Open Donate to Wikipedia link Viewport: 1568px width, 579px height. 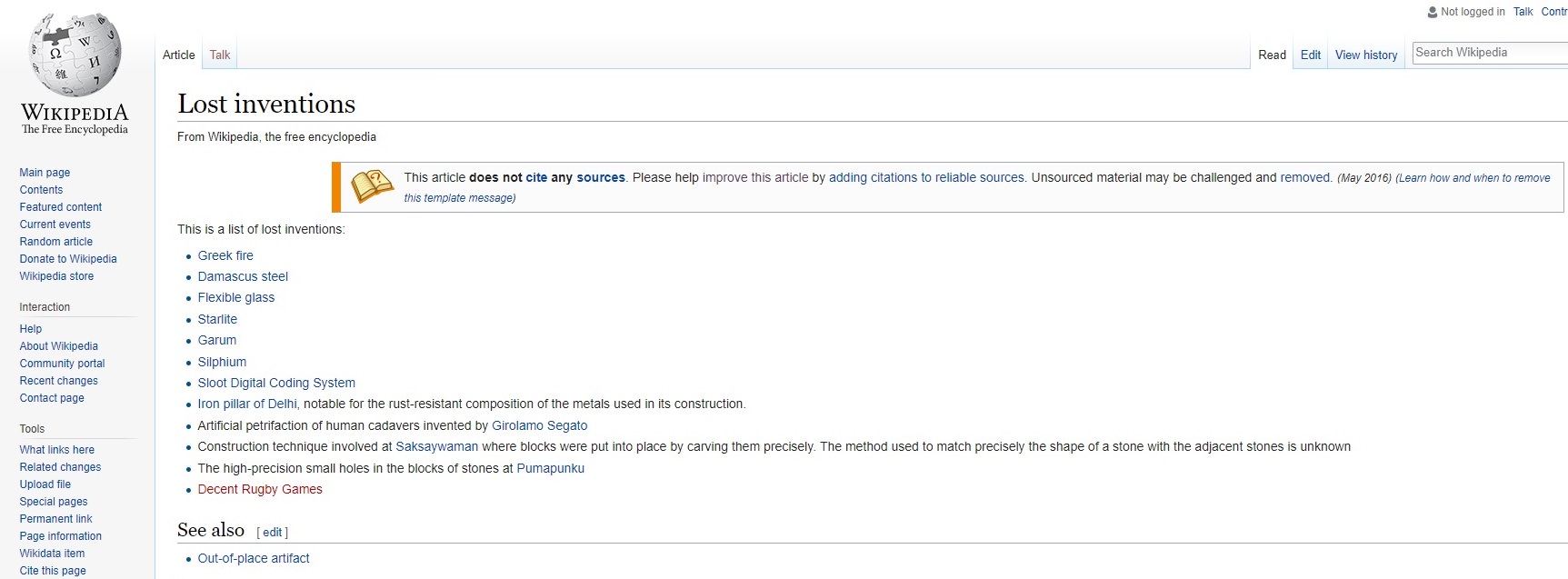pyautogui.click(x=68, y=259)
